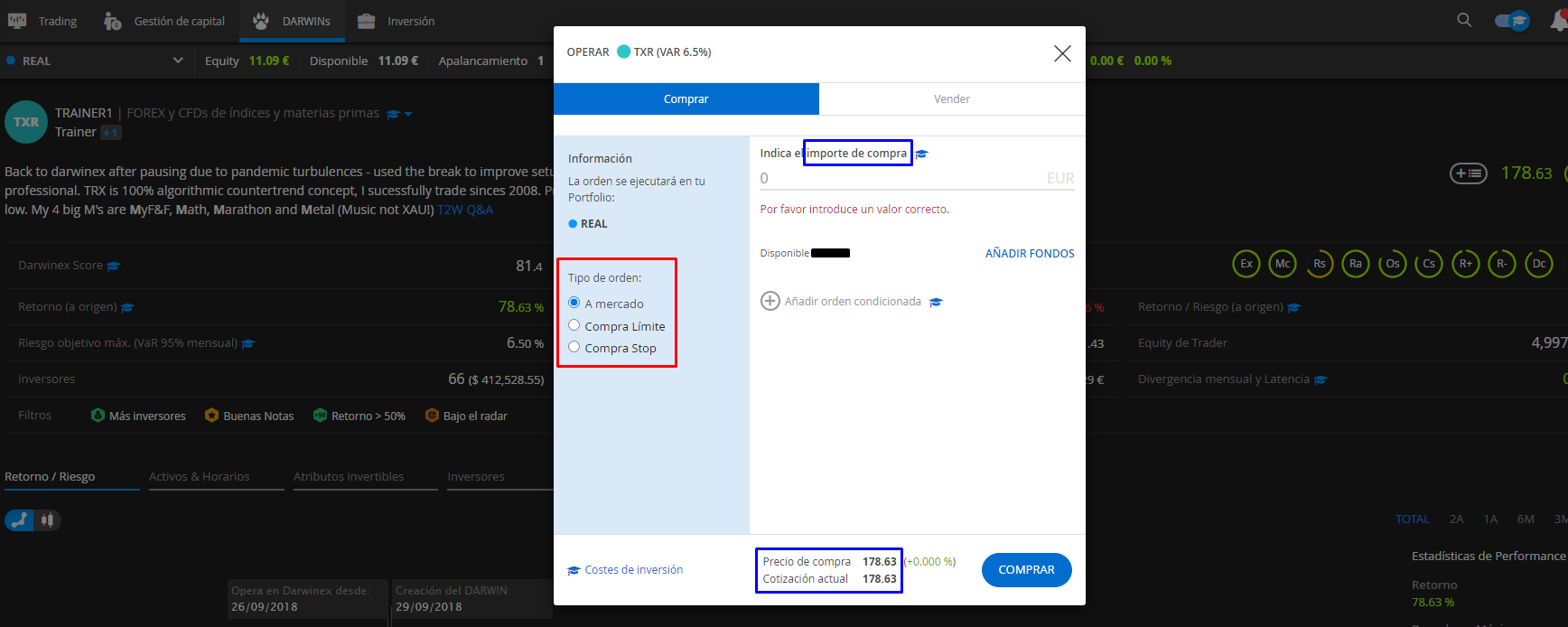Select the Más inversores filter
The image size is (1568, 627).
click(138, 416)
